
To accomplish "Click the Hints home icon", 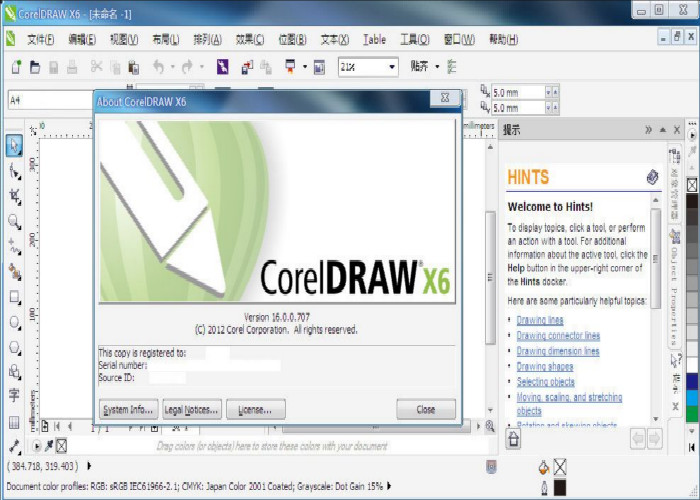I will 513,438.
